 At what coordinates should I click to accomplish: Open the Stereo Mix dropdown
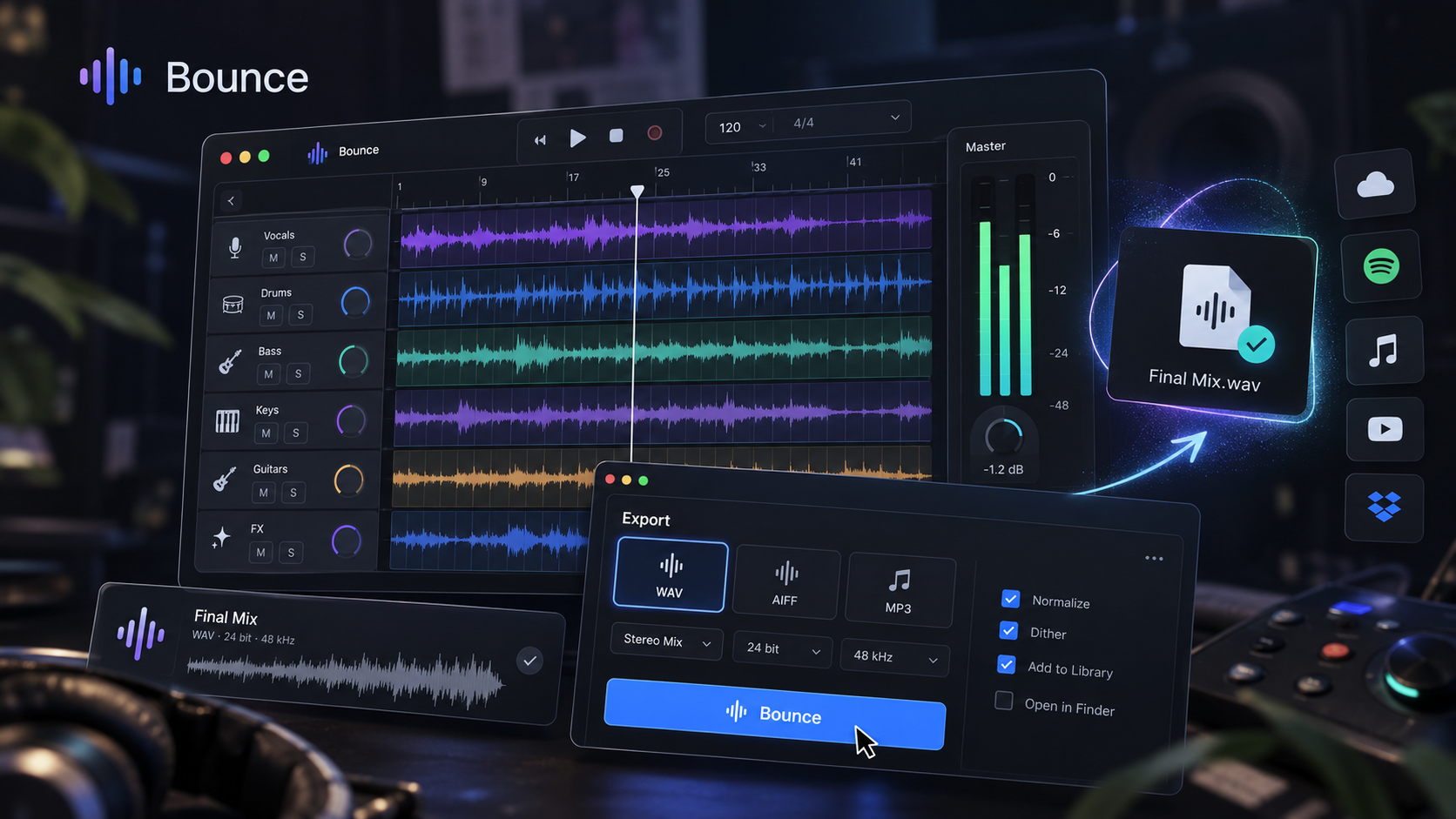(x=666, y=641)
